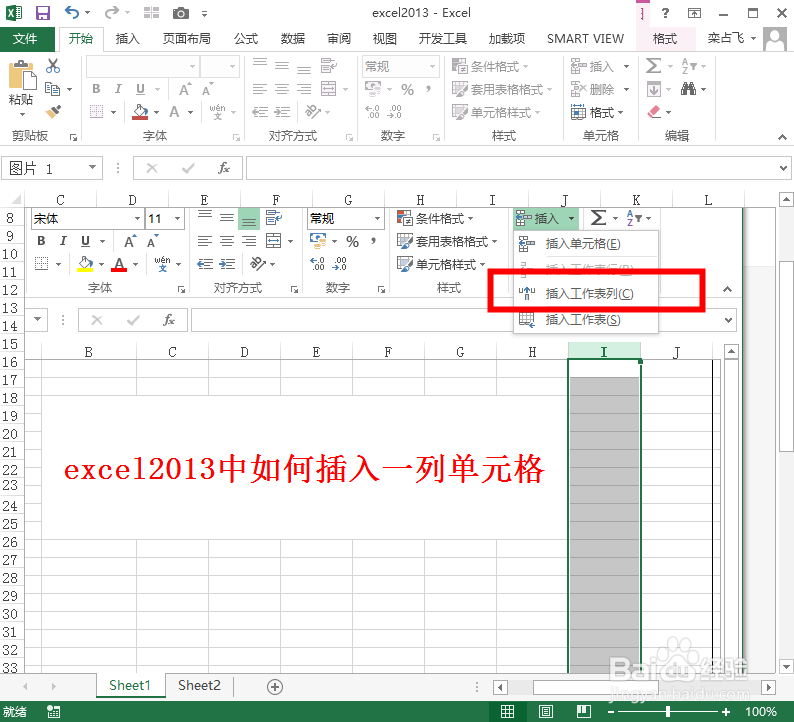Adjust the zoom slider handle
This screenshot has height=722, width=794.
[668, 711]
